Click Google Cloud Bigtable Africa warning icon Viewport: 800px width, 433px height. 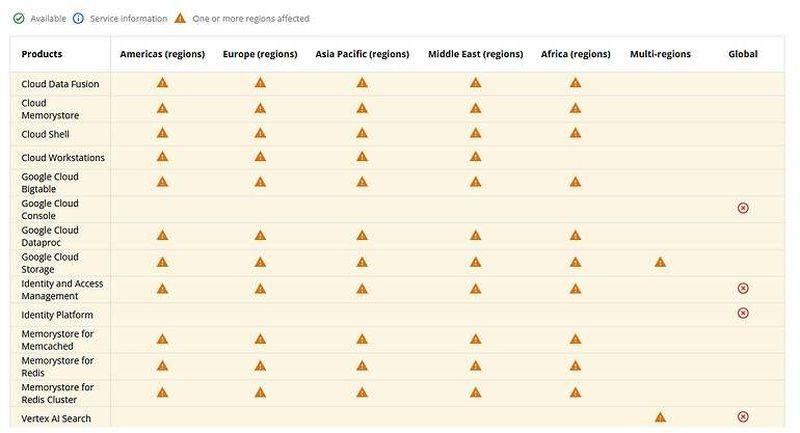pos(575,182)
